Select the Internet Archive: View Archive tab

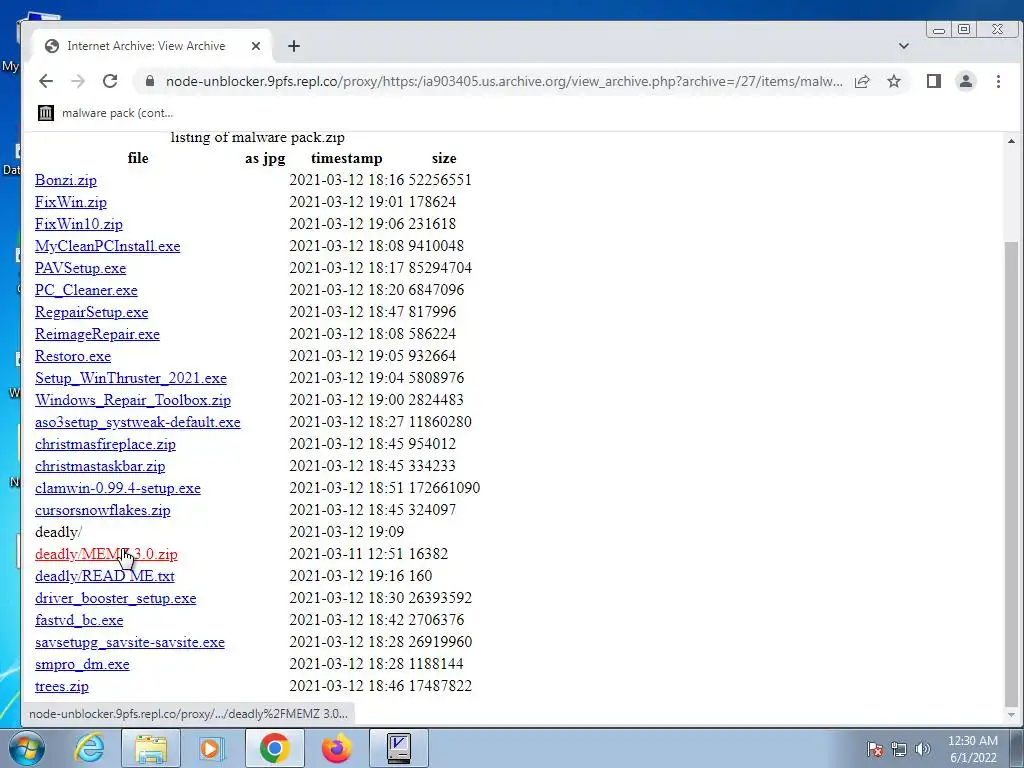pyautogui.click(x=153, y=46)
